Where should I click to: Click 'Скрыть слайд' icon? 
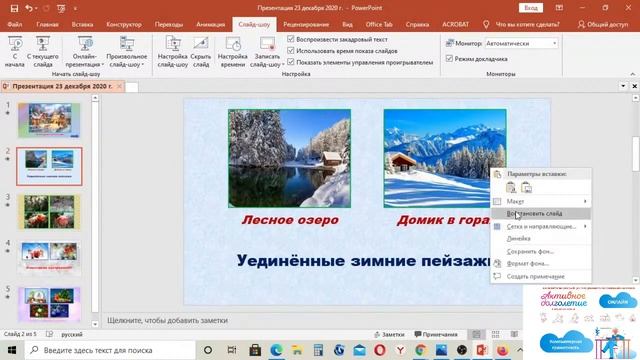pos(201,51)
